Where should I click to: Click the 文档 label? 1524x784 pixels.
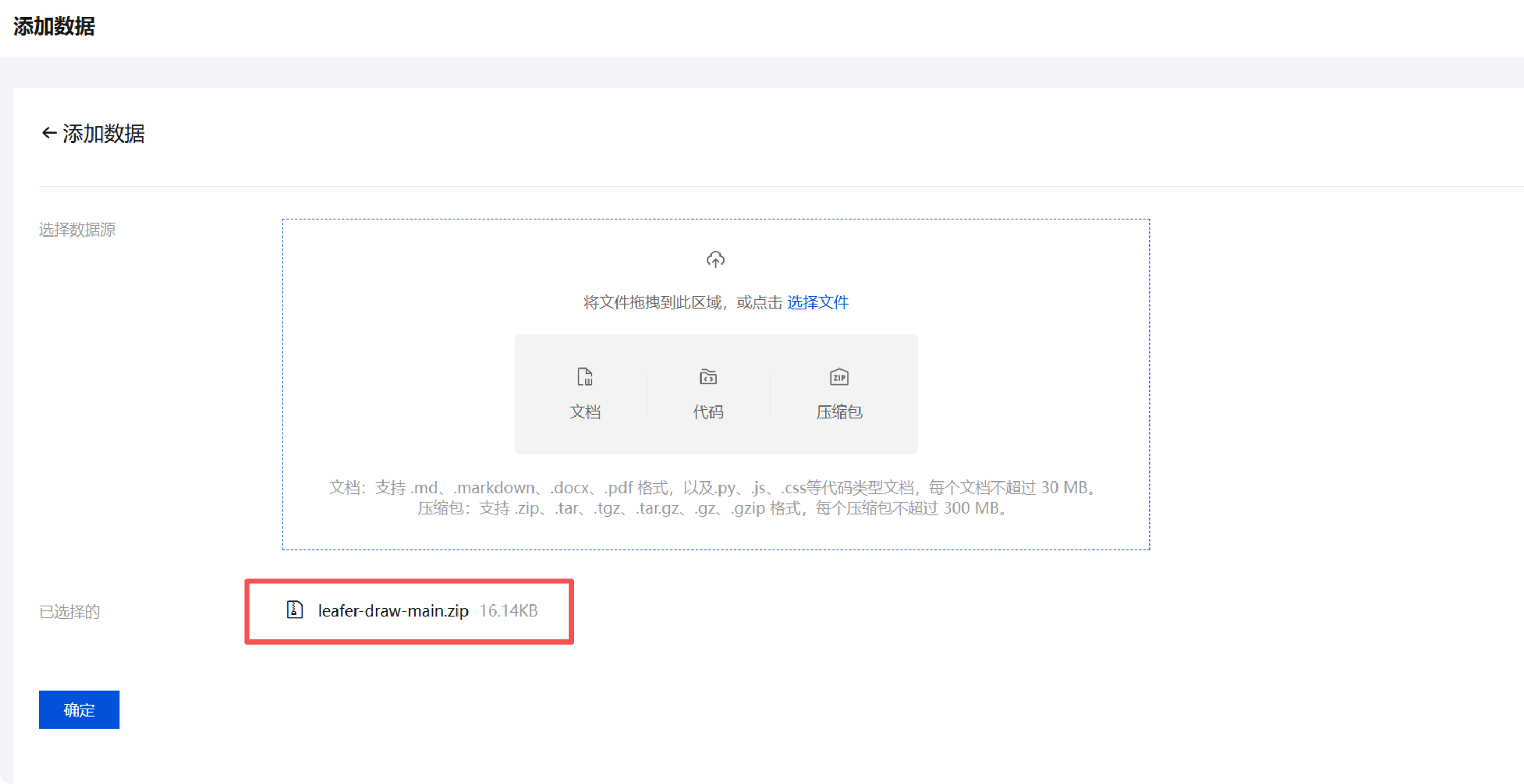coord(585,411)
